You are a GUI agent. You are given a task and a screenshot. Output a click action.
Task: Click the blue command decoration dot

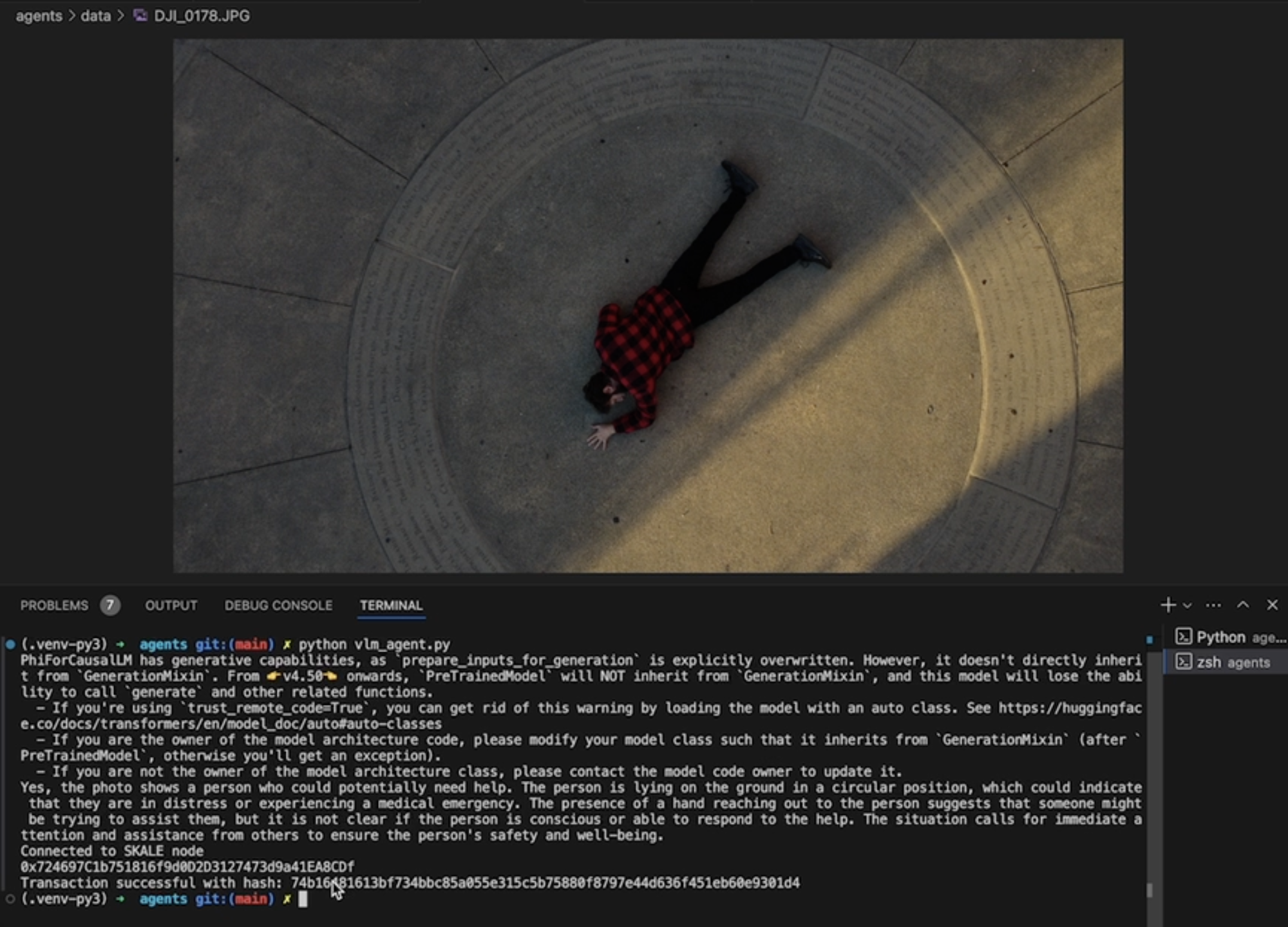click(10, 644)
